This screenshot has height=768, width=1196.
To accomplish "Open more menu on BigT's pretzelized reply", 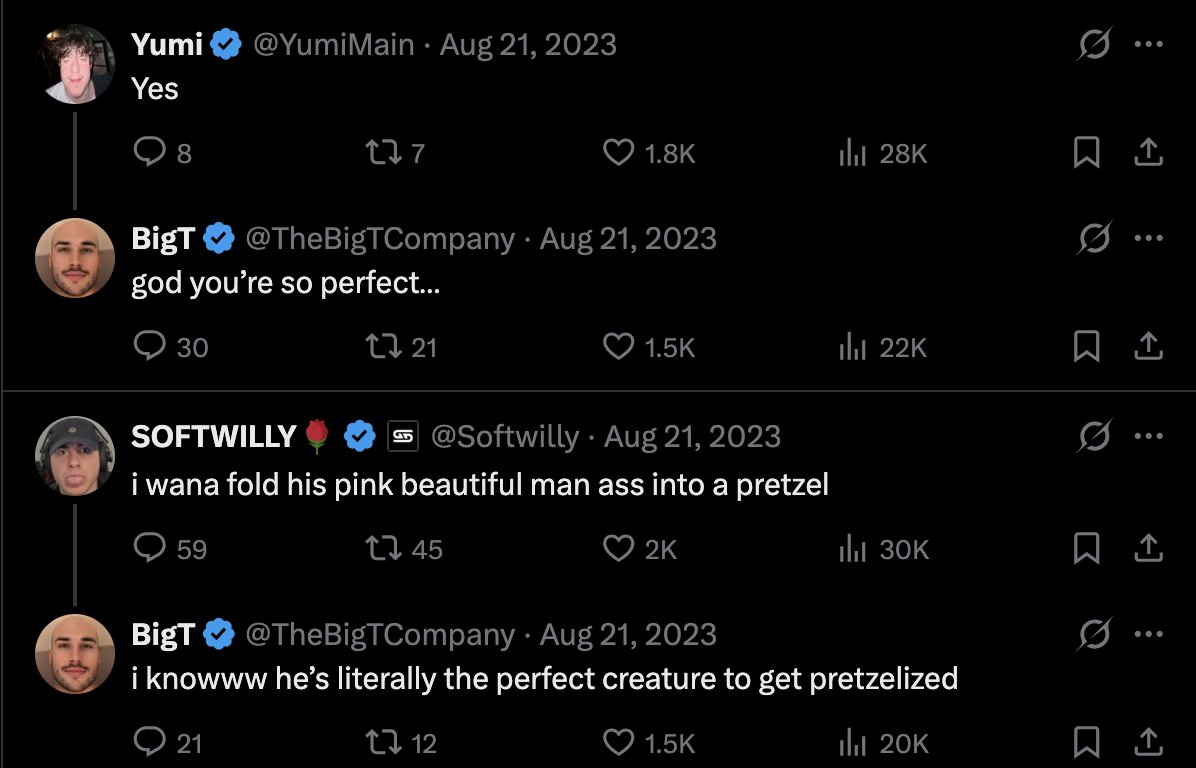I will pos(1148,634).
